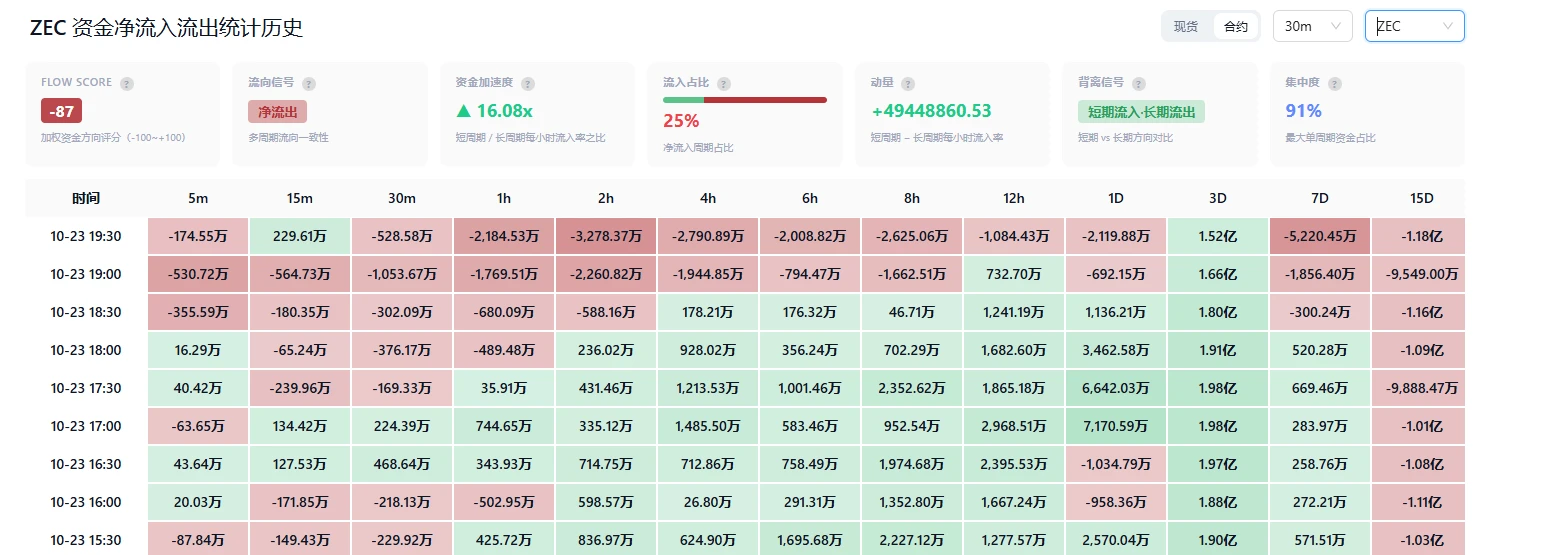
Task: Click the -174.55万 cell
Action: [x=198, y=236]
